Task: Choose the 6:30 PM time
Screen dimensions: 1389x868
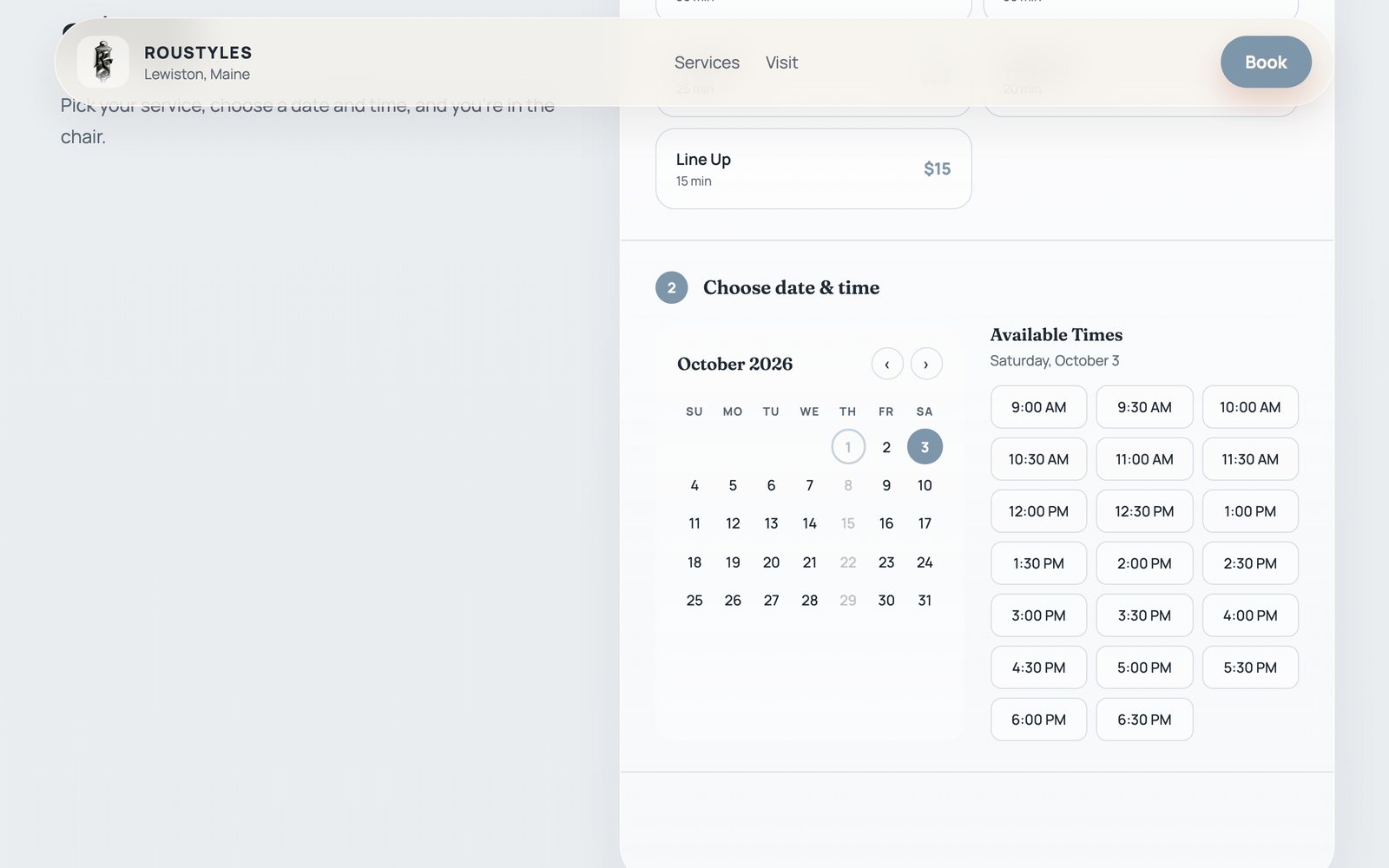Action: tap(1144, 720)
